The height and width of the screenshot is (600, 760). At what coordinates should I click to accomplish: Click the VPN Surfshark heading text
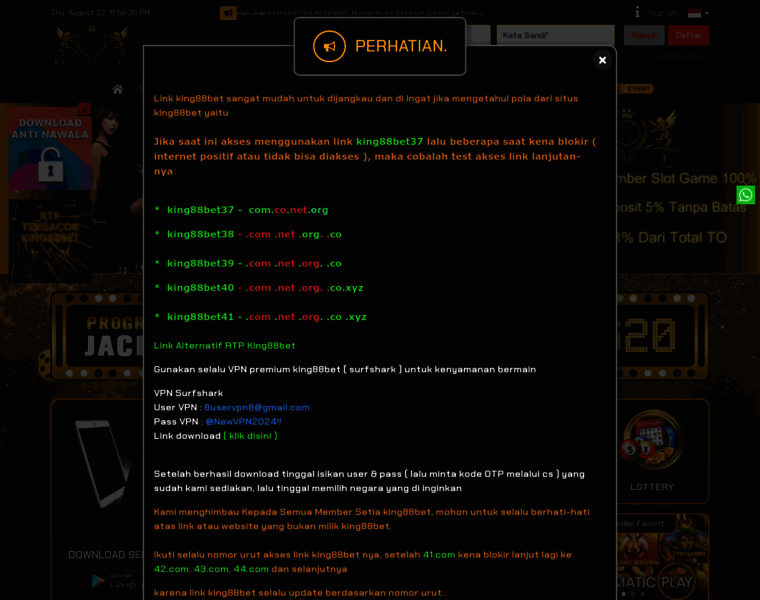[189, 393]
